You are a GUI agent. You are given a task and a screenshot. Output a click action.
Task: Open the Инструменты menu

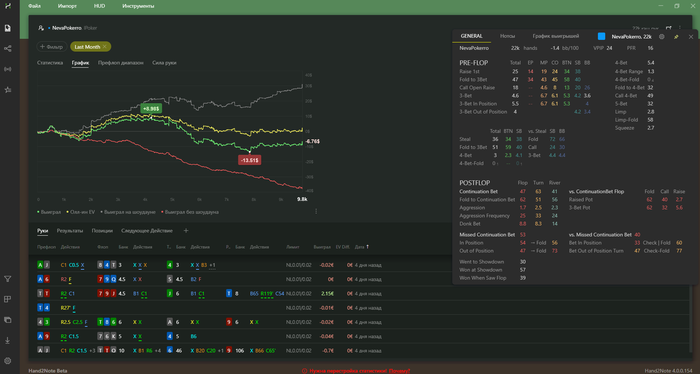click(138, 6)
